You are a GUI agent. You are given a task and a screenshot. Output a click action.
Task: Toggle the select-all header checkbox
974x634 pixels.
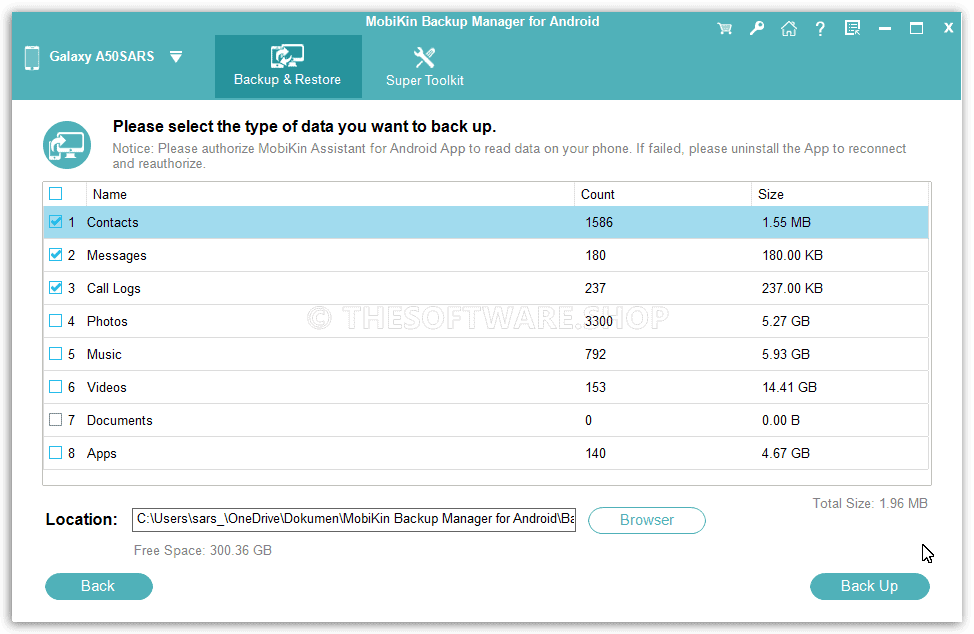pyautogui.click(x=56, y=194)
